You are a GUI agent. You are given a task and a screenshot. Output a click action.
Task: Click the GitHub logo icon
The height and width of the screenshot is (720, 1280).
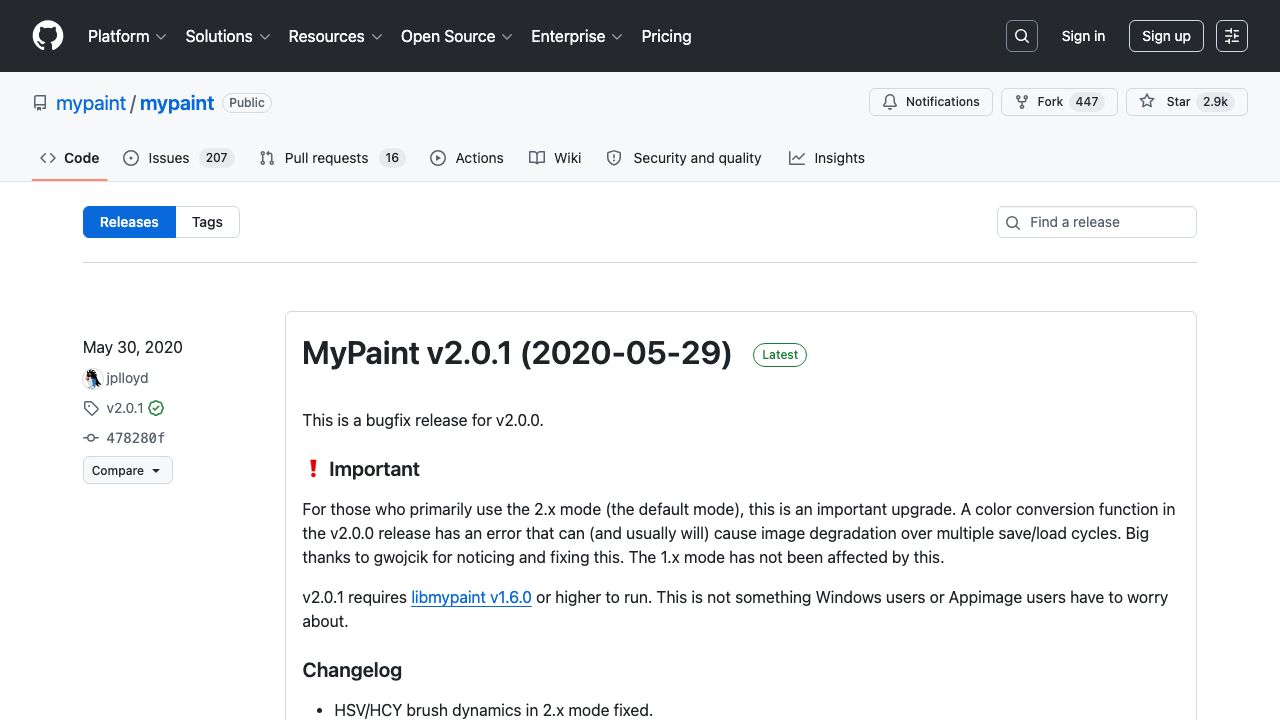48,36
